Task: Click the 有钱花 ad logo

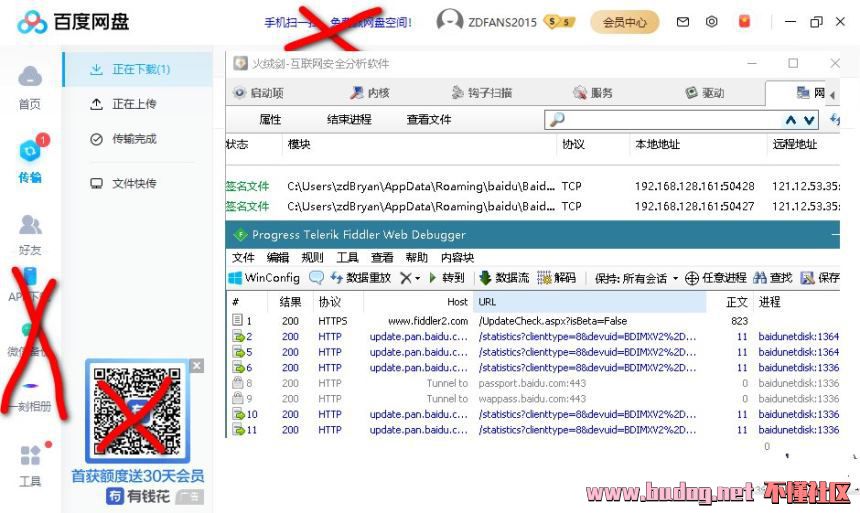Action: (x=138, y=497)
